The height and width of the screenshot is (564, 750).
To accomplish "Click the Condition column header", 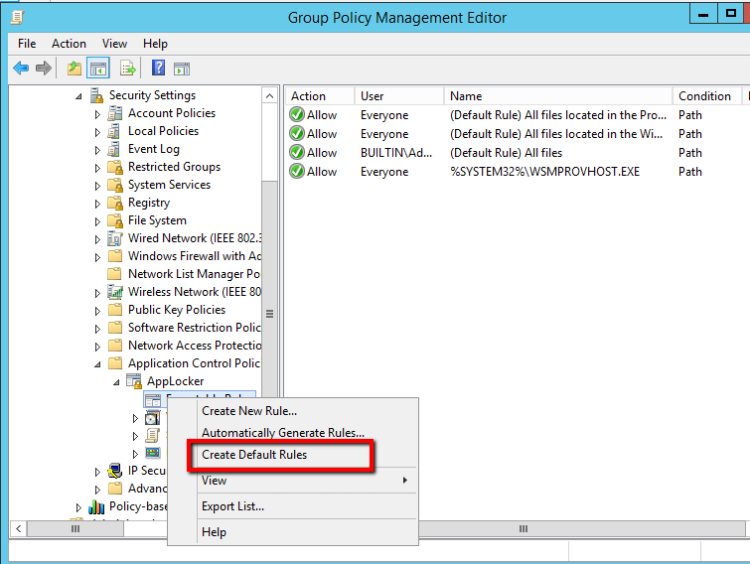I will (x=704, y=96).
